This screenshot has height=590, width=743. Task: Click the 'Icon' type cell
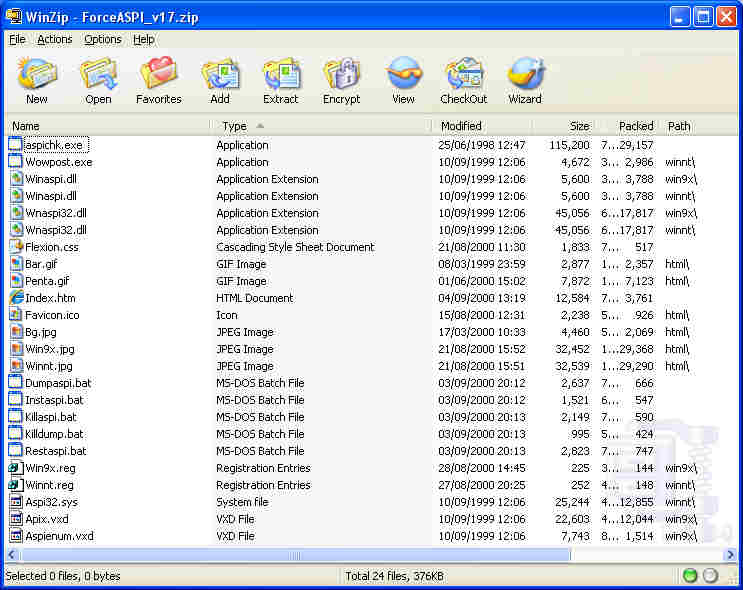pyautogui.click(x=227, y=315)
